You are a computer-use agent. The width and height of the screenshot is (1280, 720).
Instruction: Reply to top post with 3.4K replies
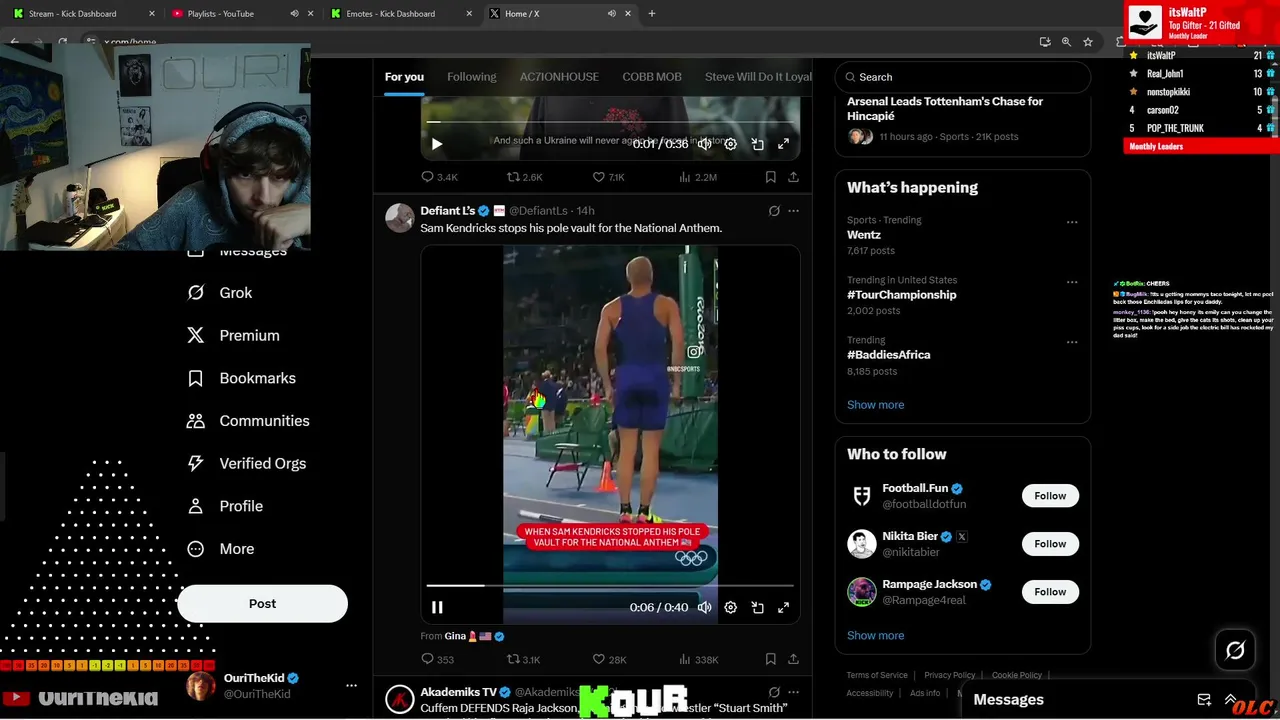(x=439, y=177)
